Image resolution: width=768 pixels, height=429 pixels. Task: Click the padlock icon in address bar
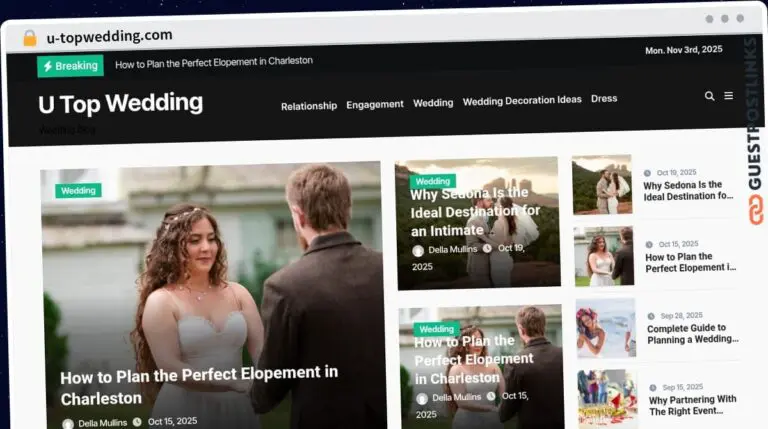[30, 38]
